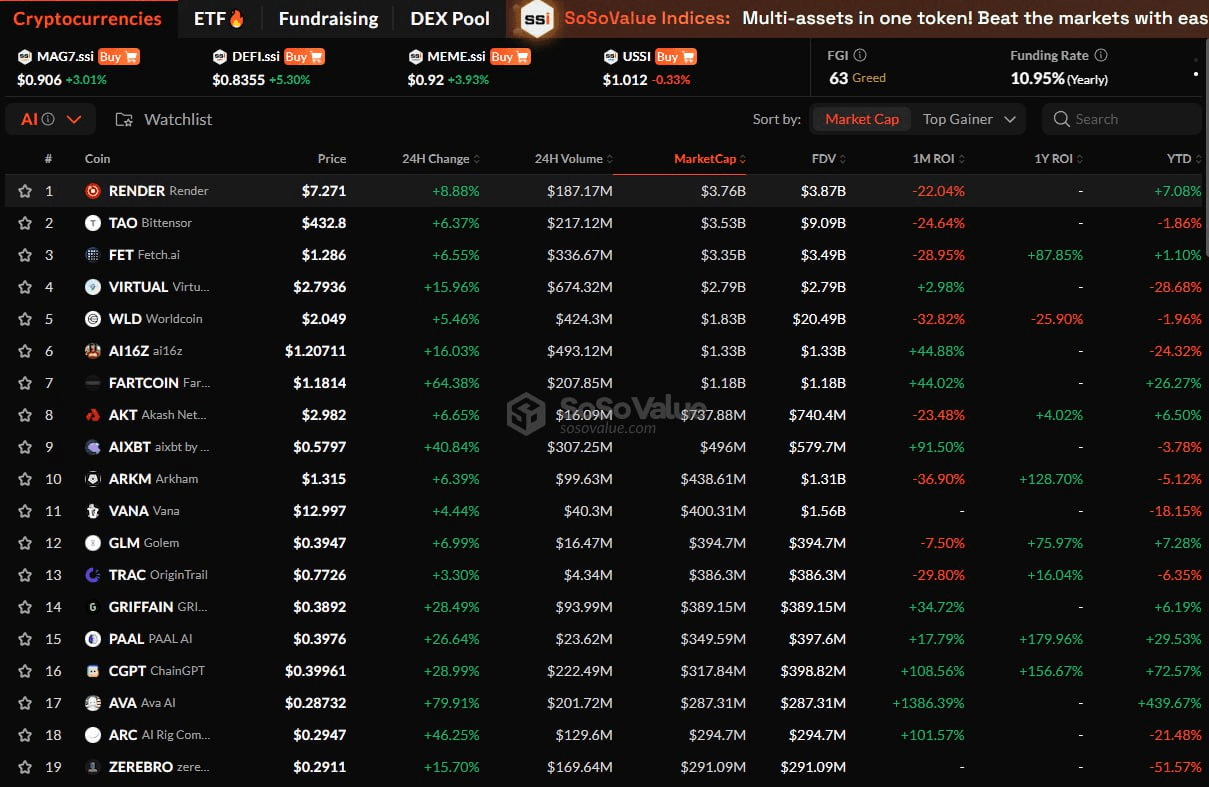Open the DEX Pool tab
The image size is (1209, 787).
tap(450, 19)
